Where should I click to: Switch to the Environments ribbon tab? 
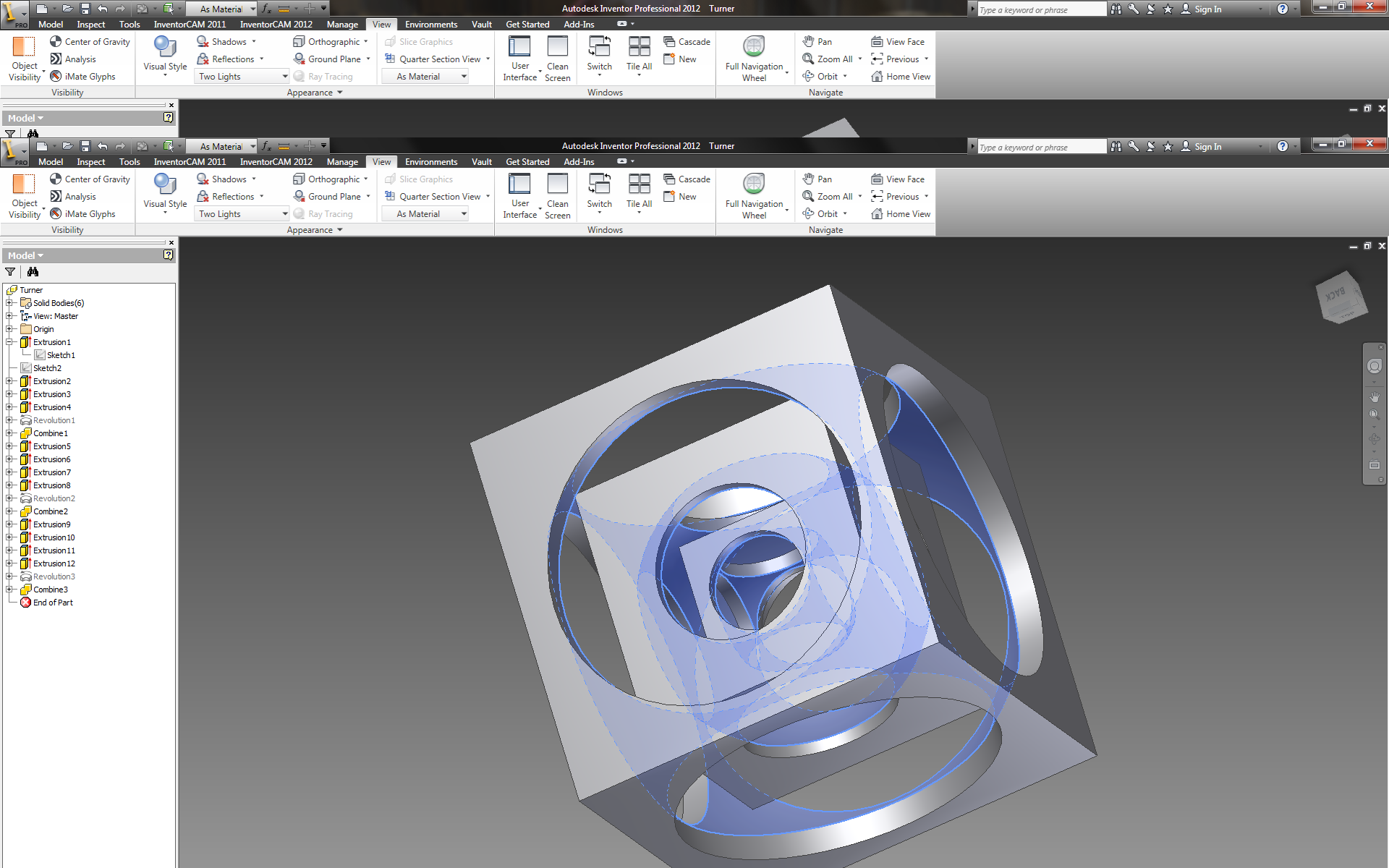[431, 161]
